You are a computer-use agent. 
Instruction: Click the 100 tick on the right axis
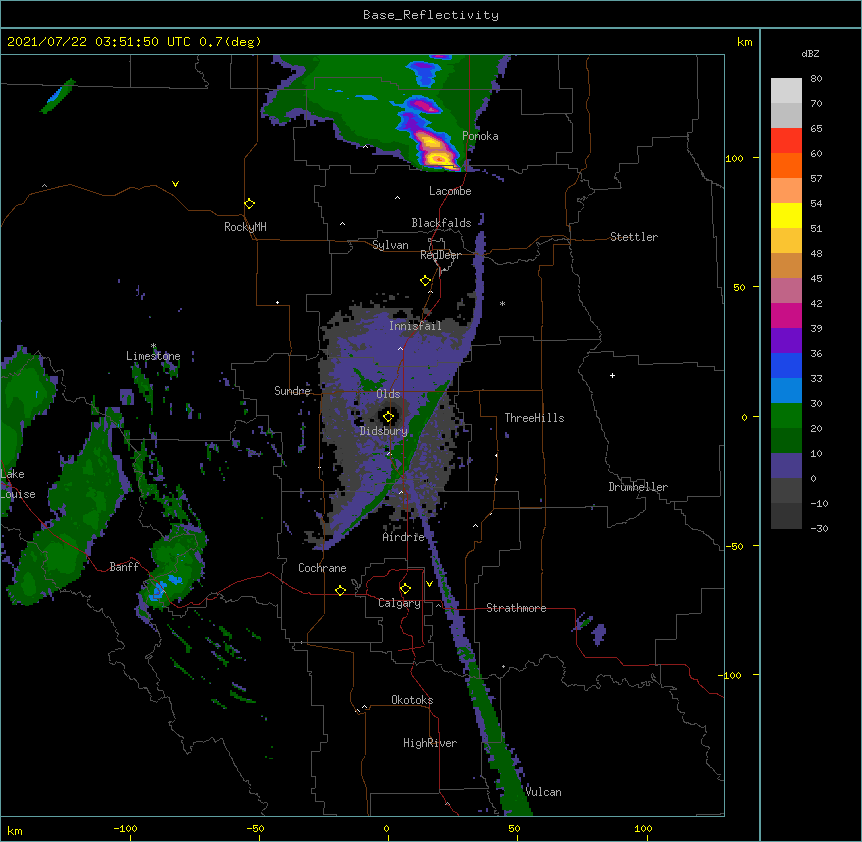[x=734, y=159]
